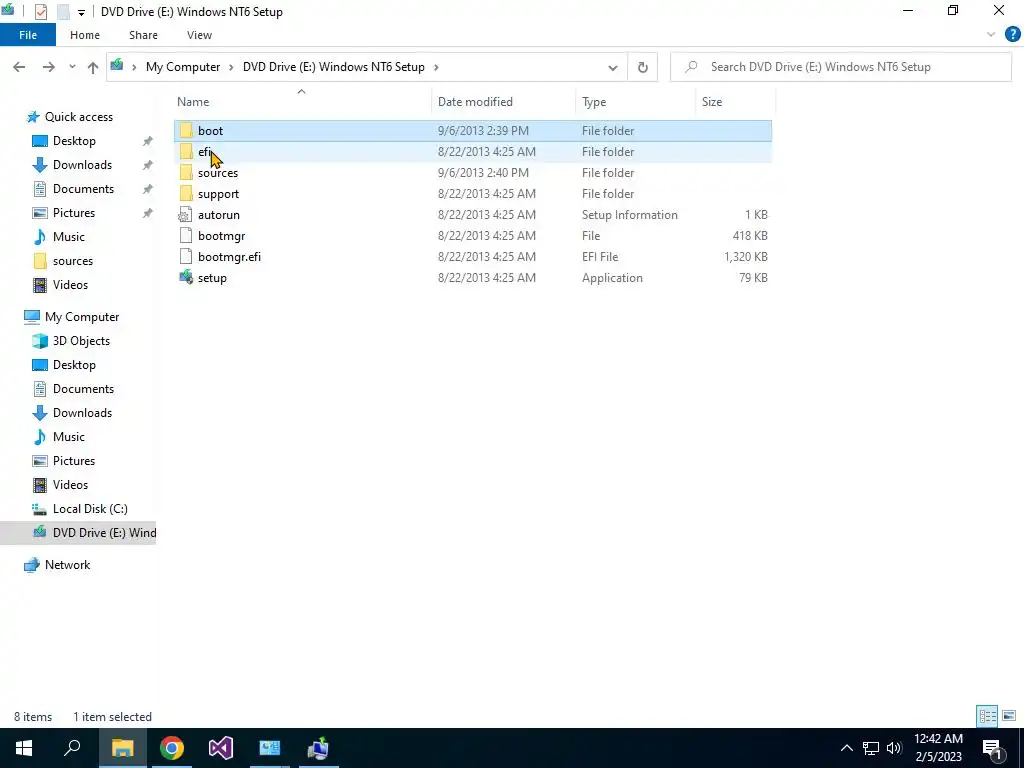This screenshot has height=768, width=1024.
Task: Go forward to next location
Action: point(48,67)
